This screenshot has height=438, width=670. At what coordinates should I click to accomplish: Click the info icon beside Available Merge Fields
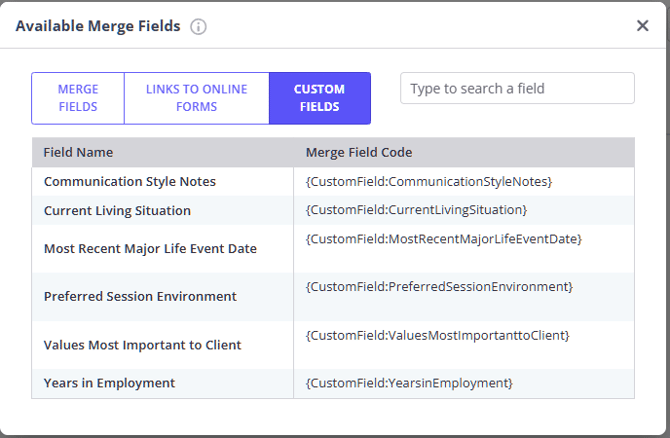pos(198,27)
